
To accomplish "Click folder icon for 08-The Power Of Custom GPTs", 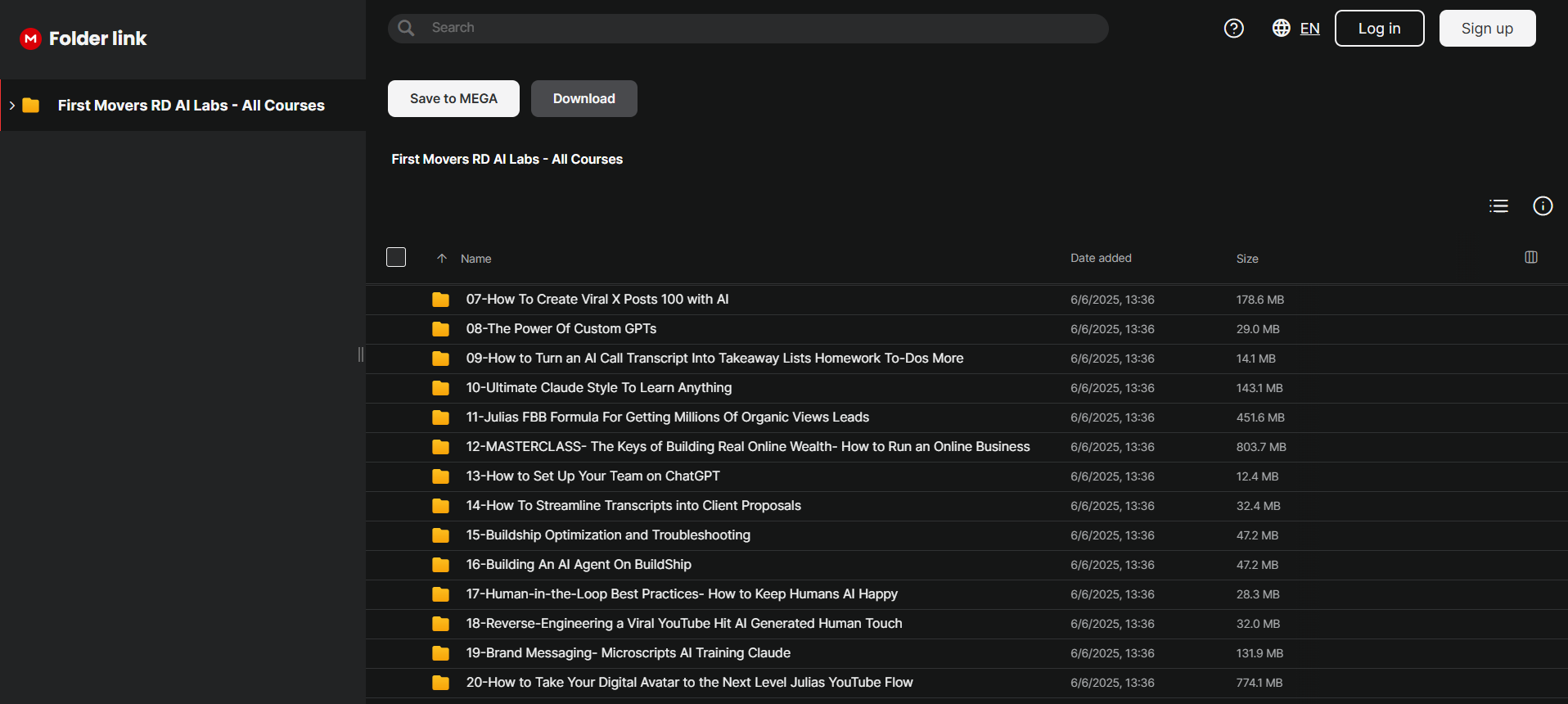I will [x=440, y=329].
